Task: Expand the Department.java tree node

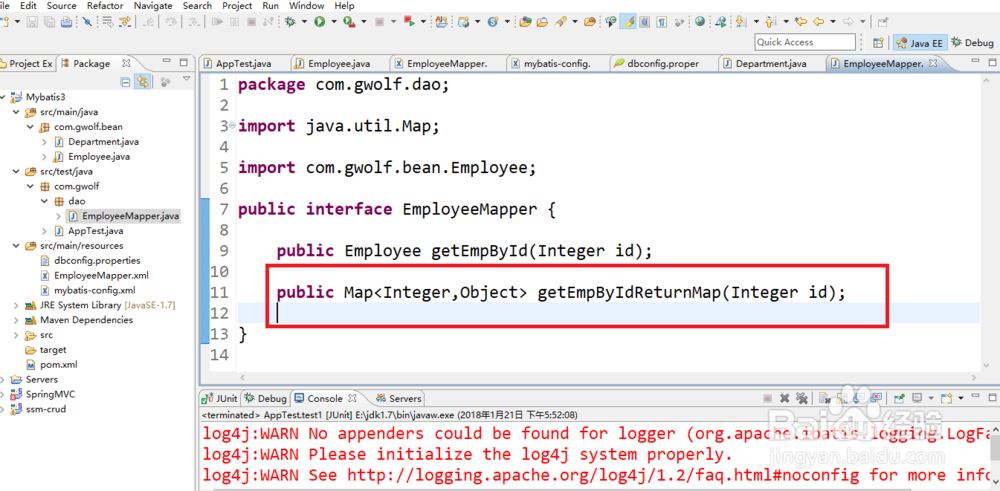Action: (x=45, y=142)
